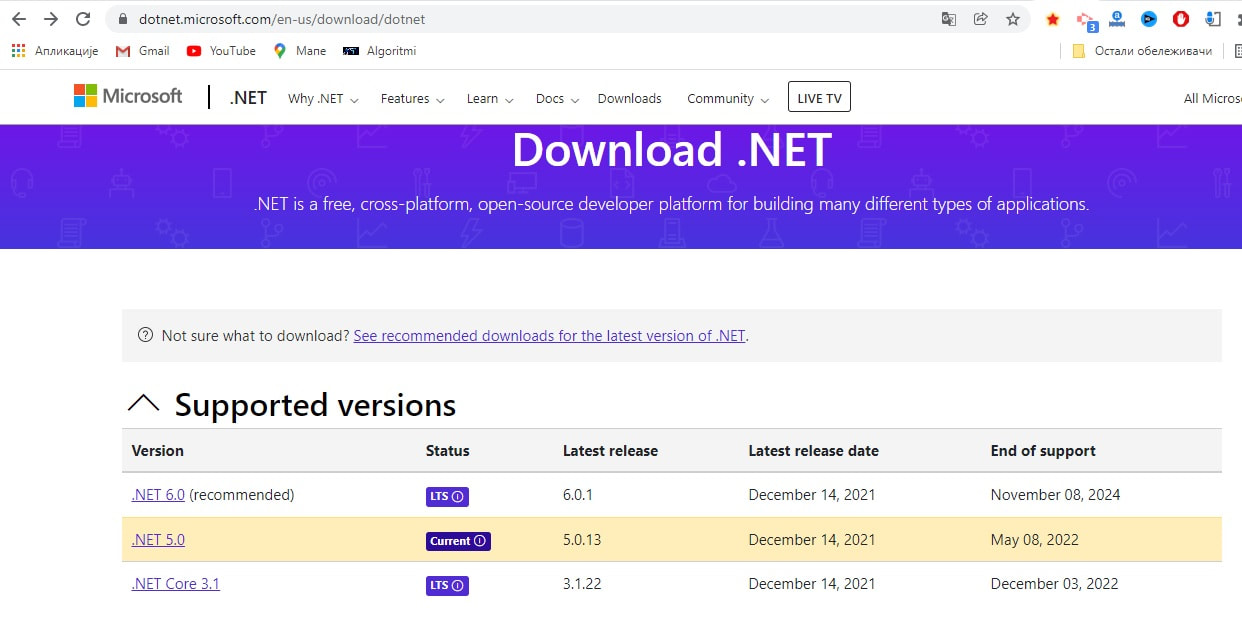1242x617 pixels.
Task: Open the All Microsoft menu
Action: [x=1212, y=99]
